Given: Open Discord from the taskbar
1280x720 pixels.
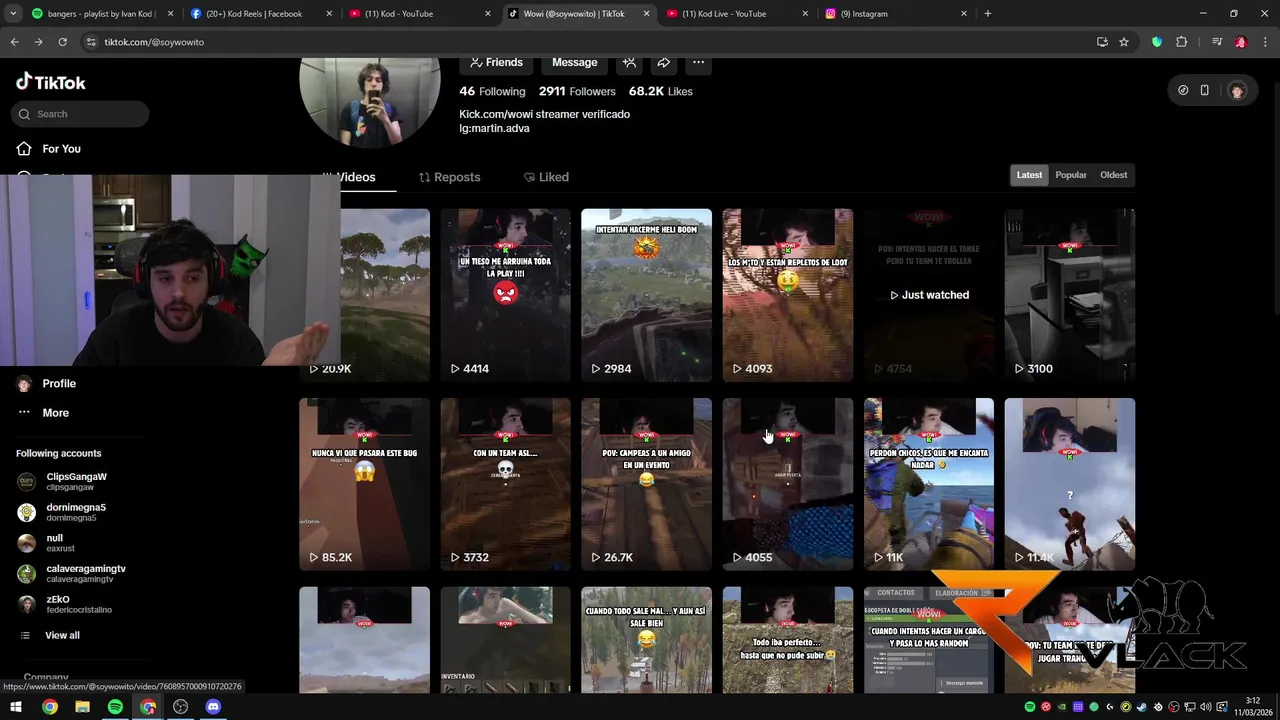Looking at the screenshot, I should [213, 707].
